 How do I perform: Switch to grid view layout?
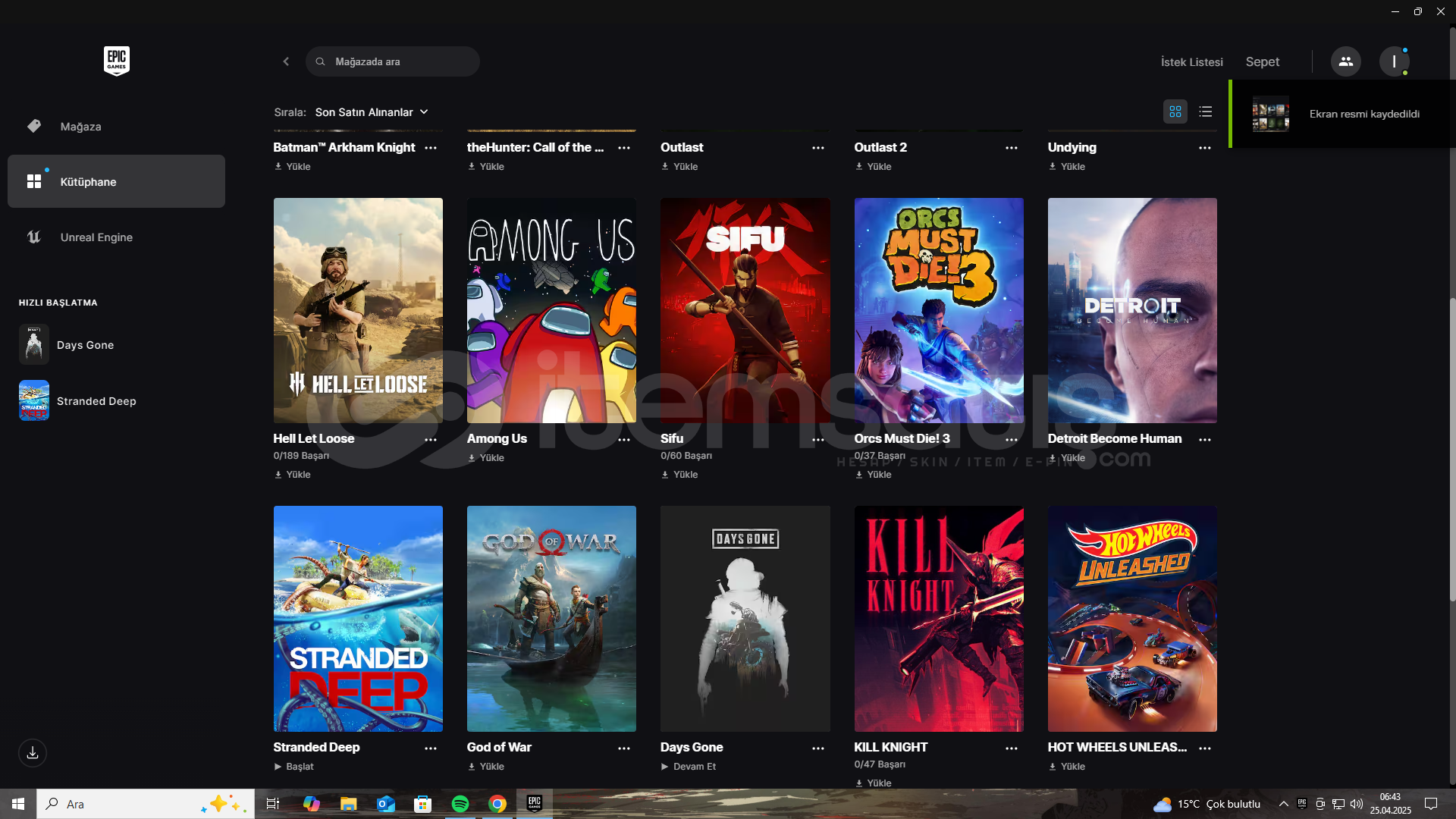click(x=1175, y=112)
